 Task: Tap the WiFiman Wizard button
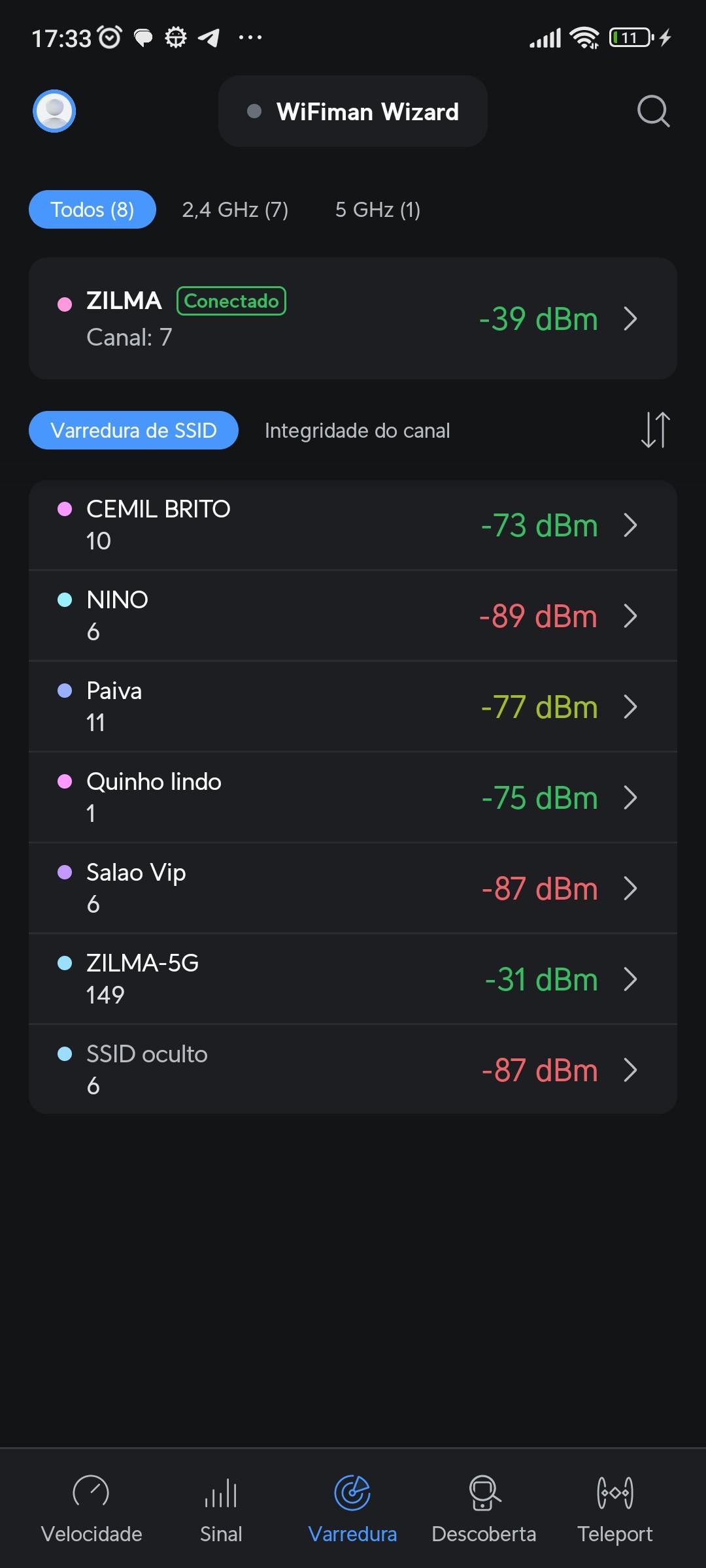(x=353, y=112)
